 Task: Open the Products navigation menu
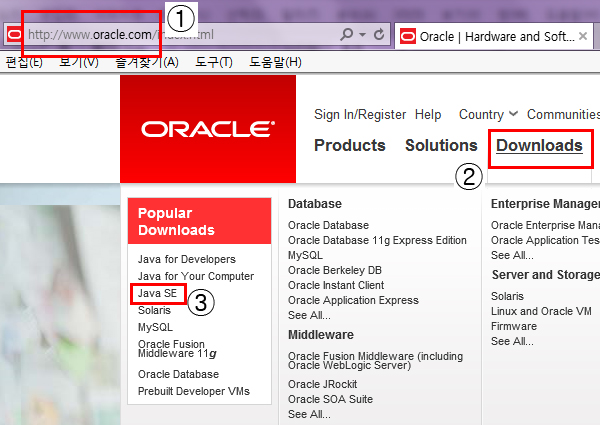coord(350,145)
